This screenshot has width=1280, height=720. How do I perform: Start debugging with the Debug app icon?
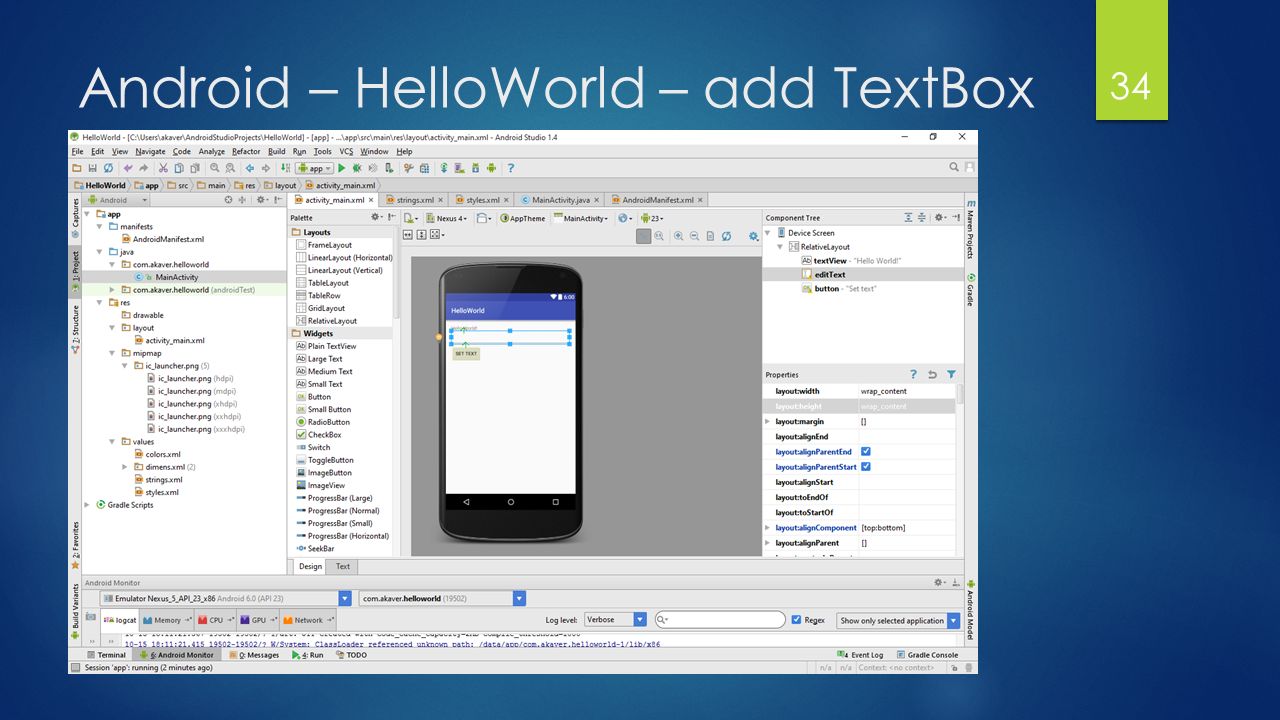356,168
